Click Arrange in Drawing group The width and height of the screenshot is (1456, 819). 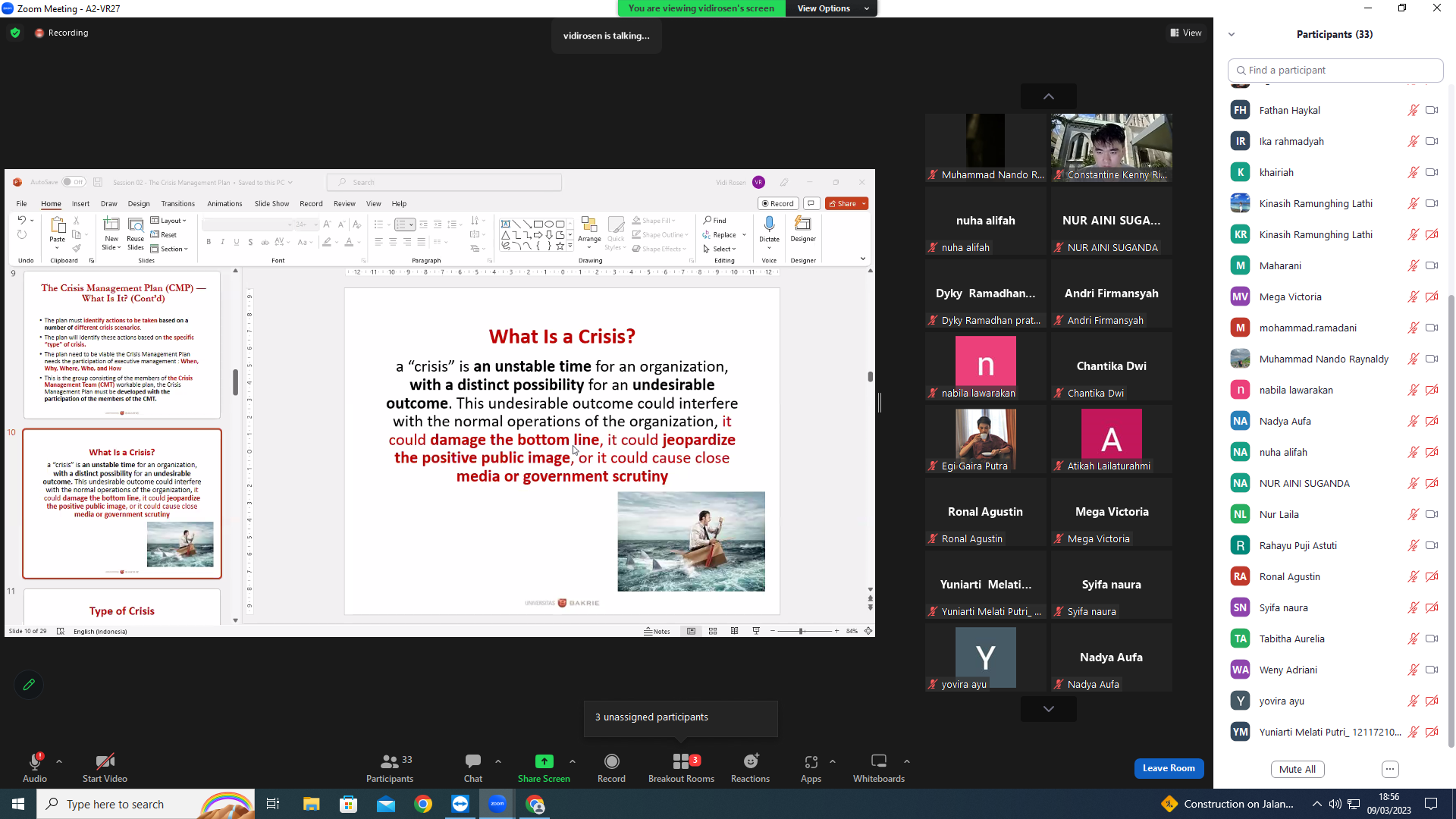coord(589,233)
